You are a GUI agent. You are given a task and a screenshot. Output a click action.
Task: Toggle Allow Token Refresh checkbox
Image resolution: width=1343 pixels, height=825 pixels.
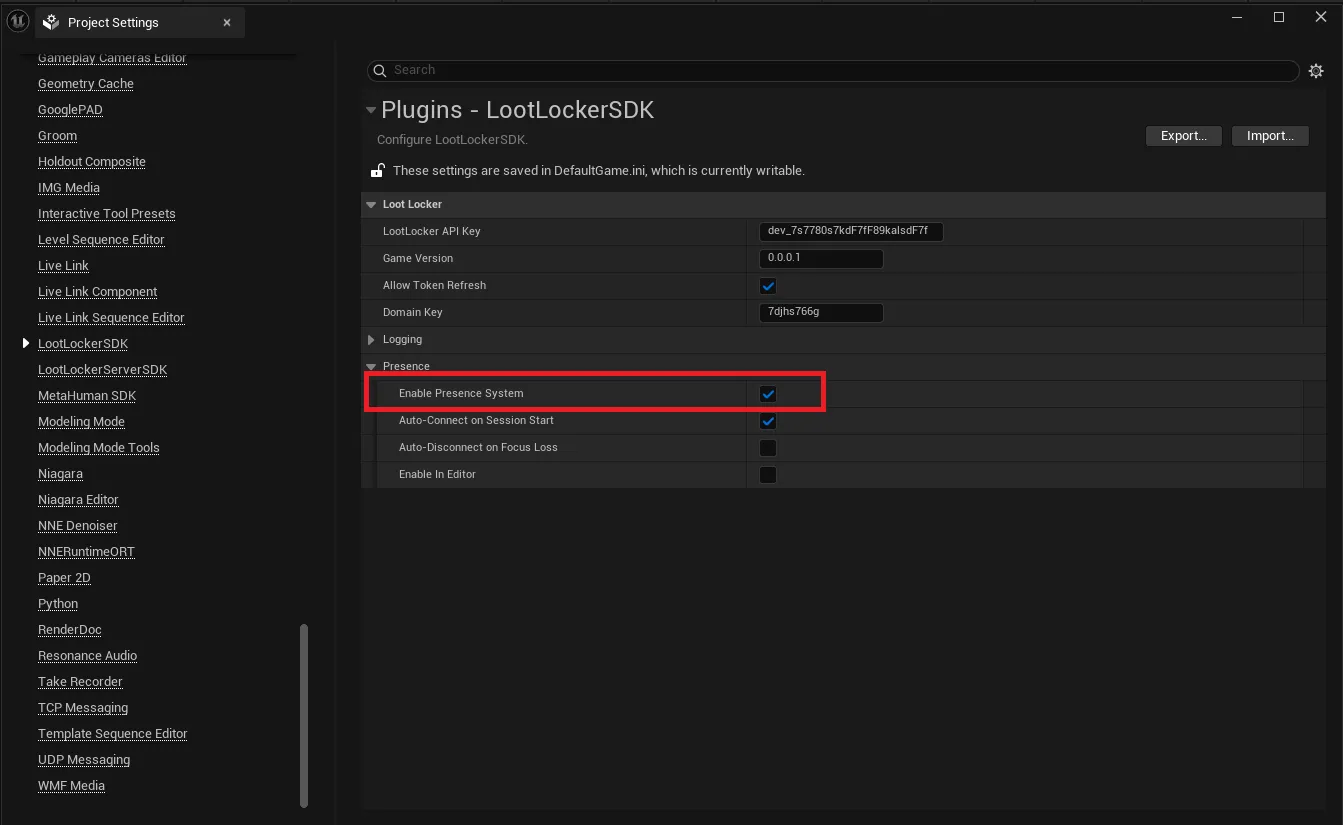pos(768,286)
